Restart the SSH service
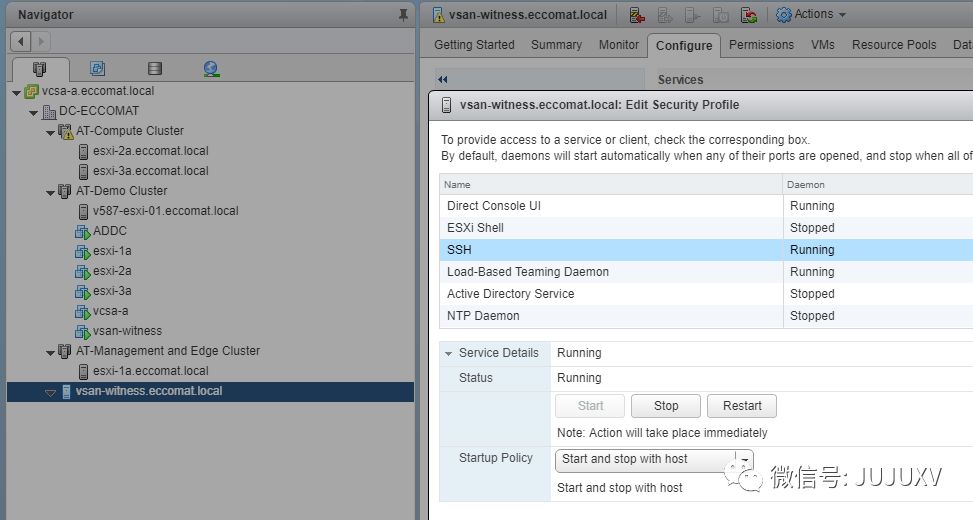The width and height of the screenshot is (973, 520). click(742, 406)
